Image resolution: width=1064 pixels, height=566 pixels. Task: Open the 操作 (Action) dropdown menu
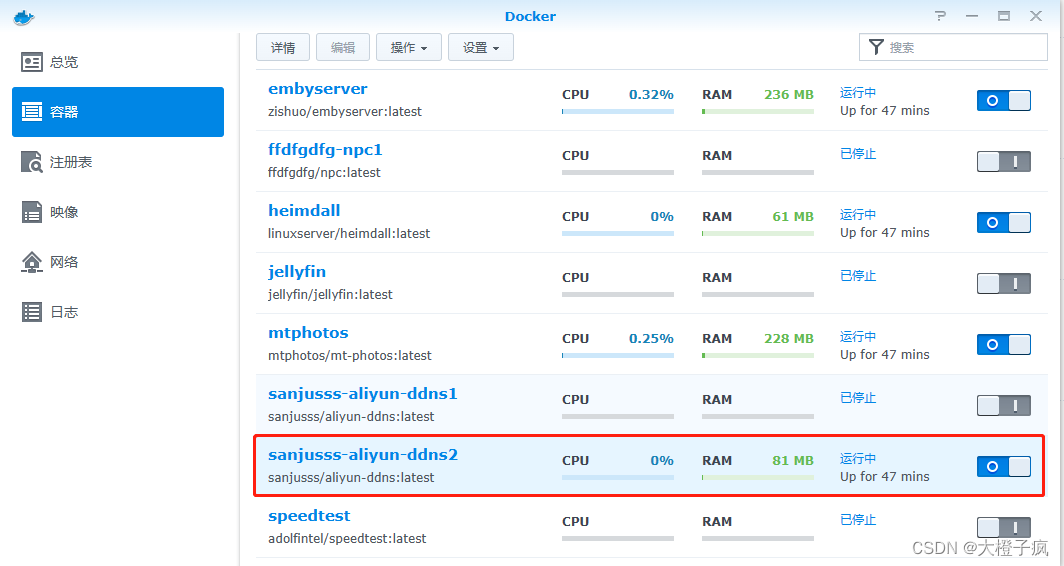[408, 47]
